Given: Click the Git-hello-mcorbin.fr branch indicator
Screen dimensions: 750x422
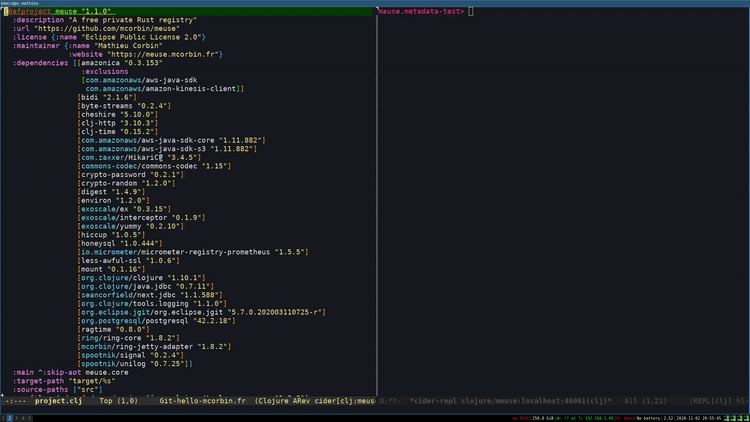Looking at the screenshot, I should point(202,401).
